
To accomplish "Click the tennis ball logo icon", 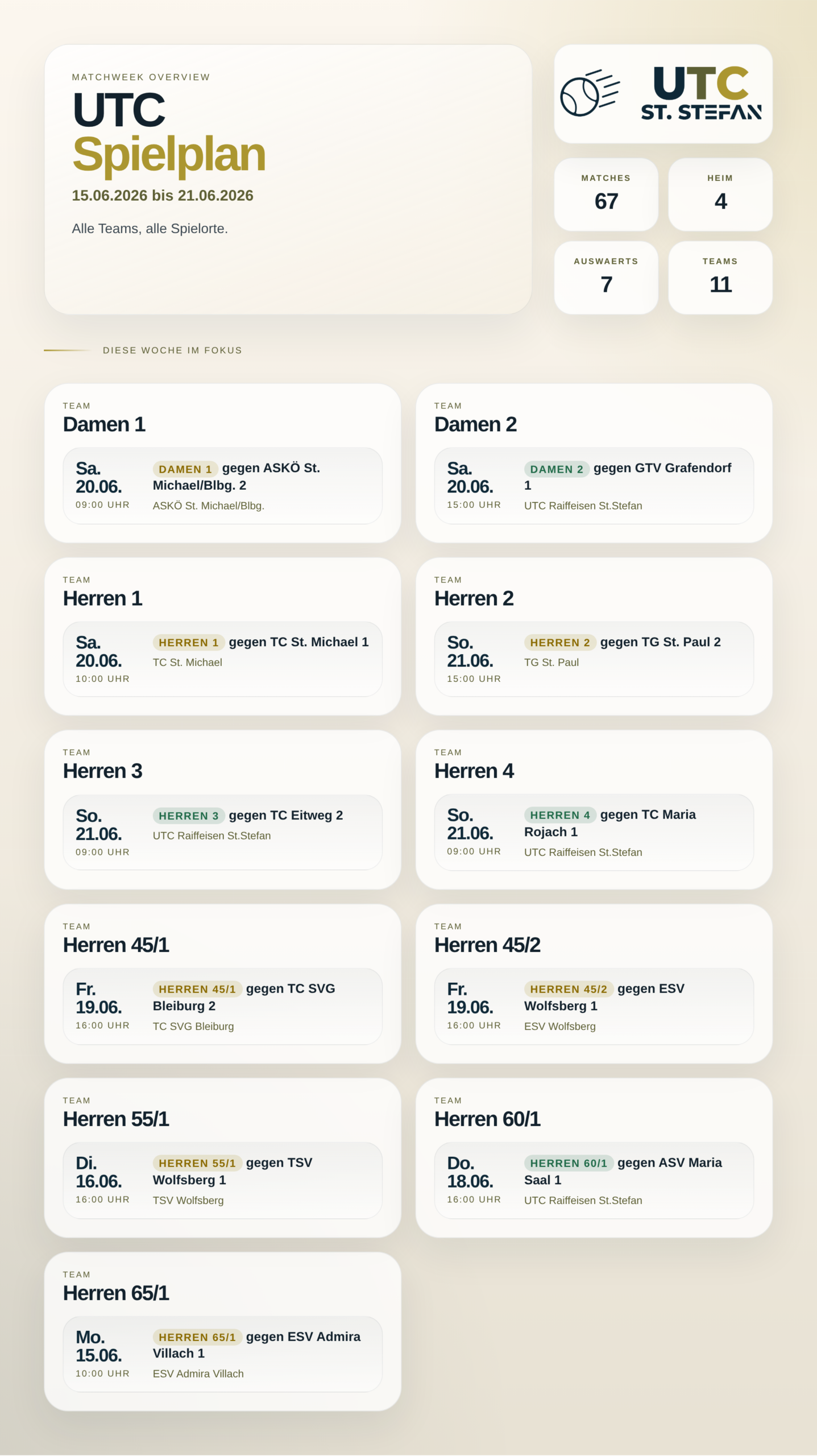I will [590, 93].
